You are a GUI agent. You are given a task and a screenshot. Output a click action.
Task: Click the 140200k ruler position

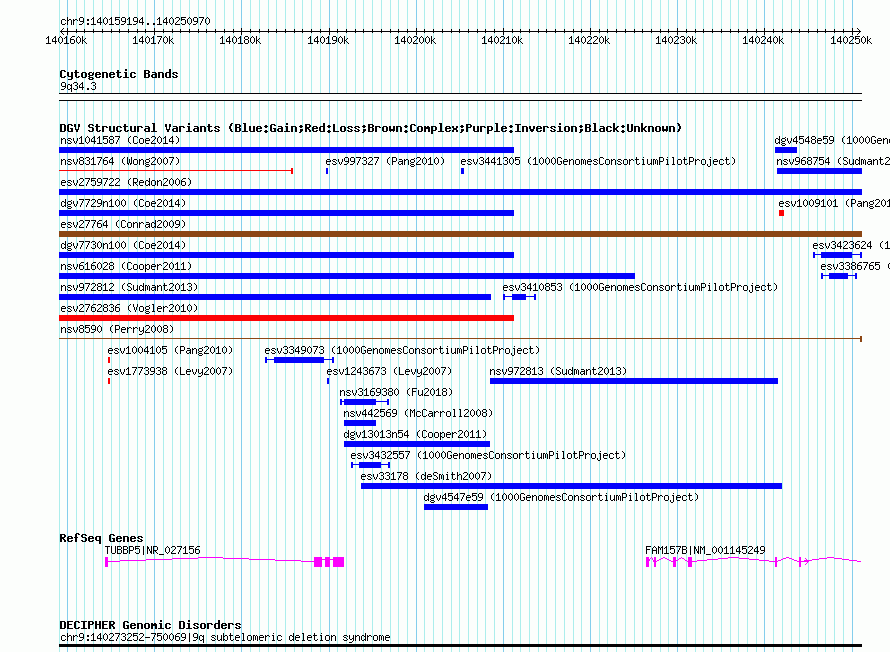[x=415, y=40]
